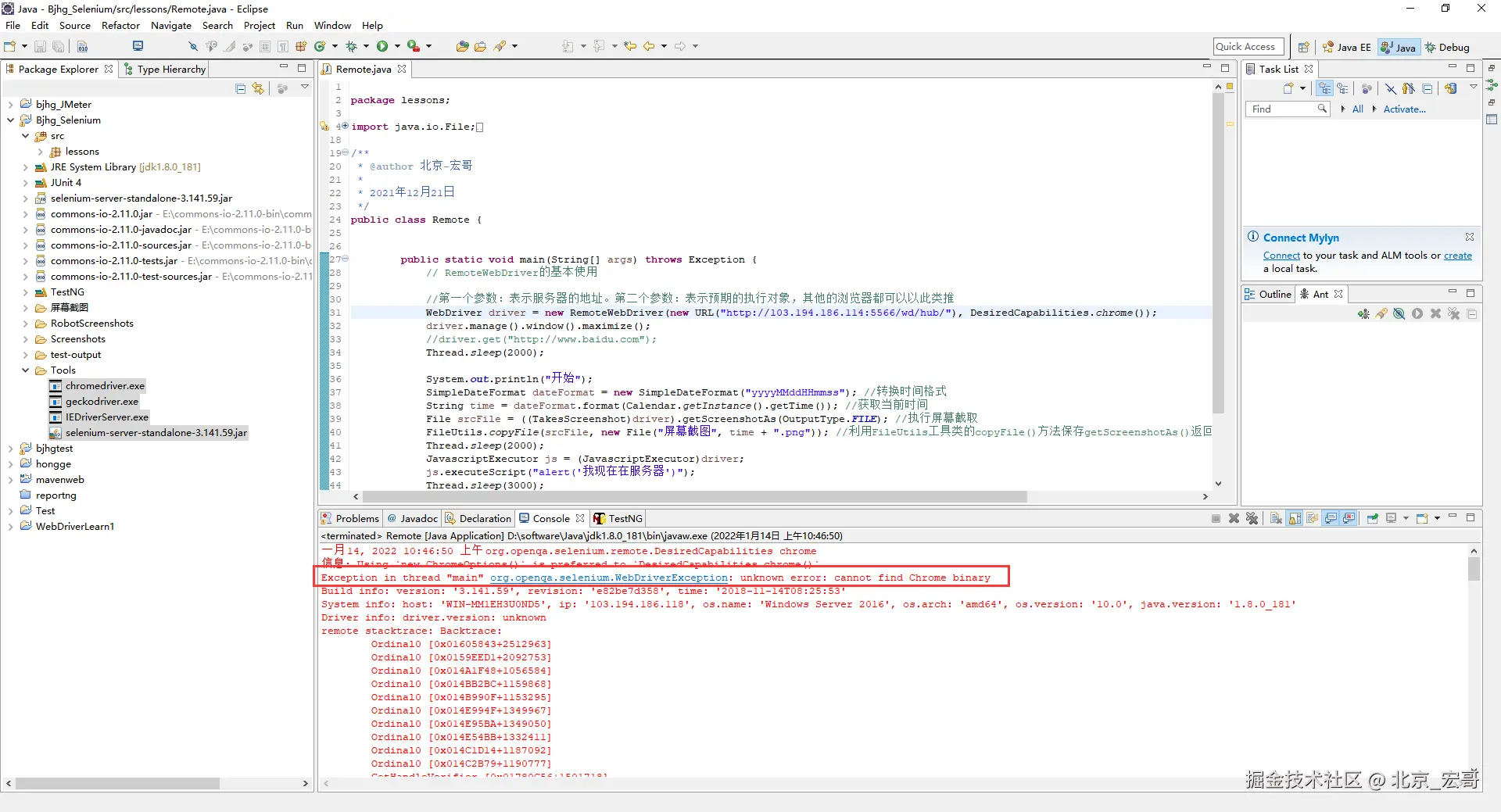Viewport: 1501px width, 812px height.
Task: Collapse All in Package Explorer
Action: click(241, 89)
